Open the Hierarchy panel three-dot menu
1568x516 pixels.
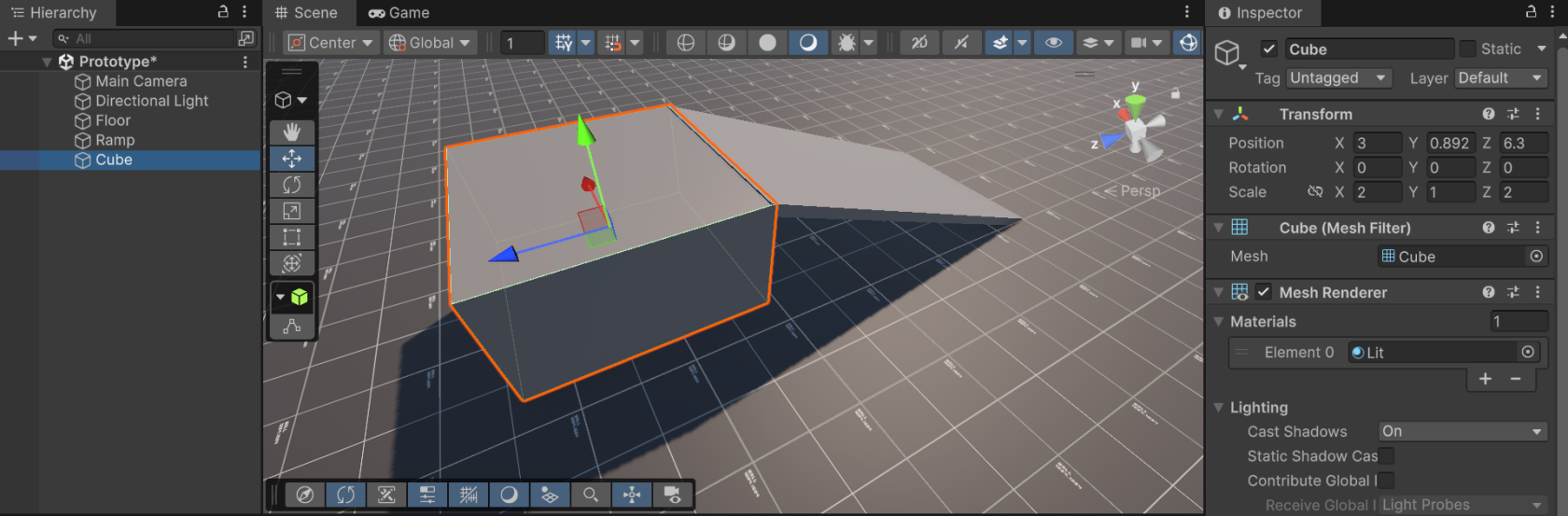245,12
